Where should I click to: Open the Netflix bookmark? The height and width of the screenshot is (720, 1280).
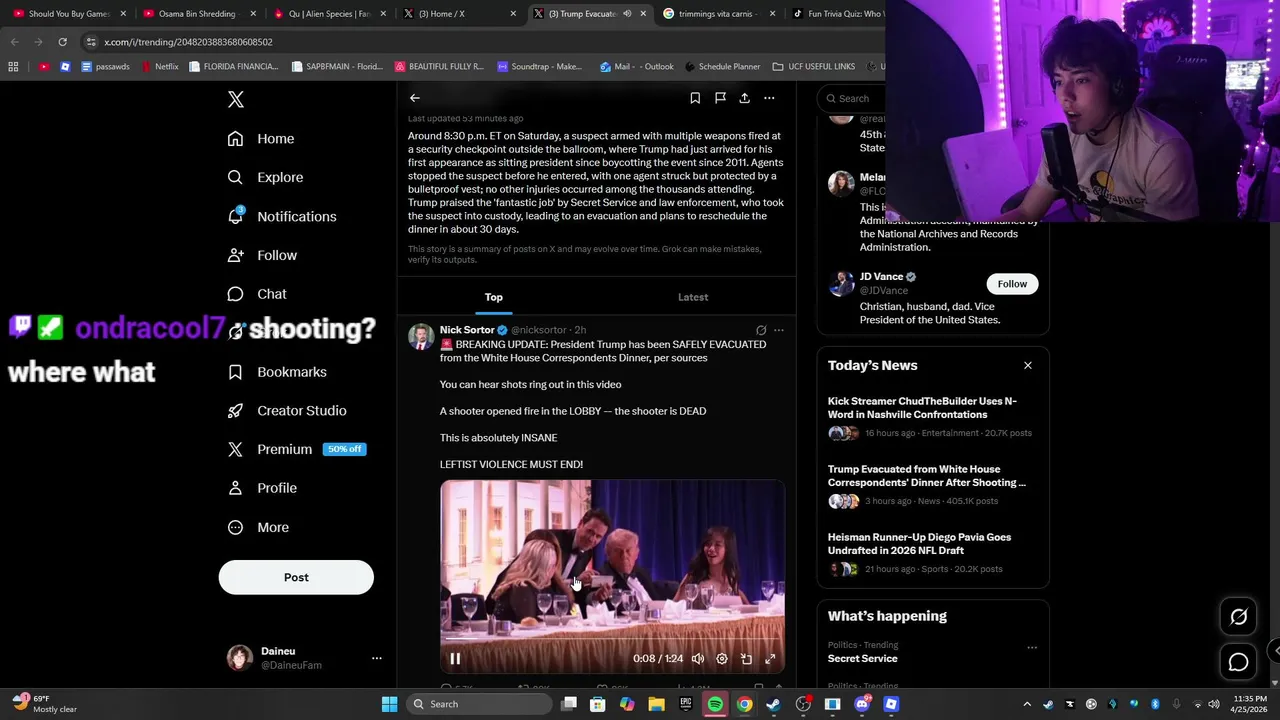click(160, 67)
